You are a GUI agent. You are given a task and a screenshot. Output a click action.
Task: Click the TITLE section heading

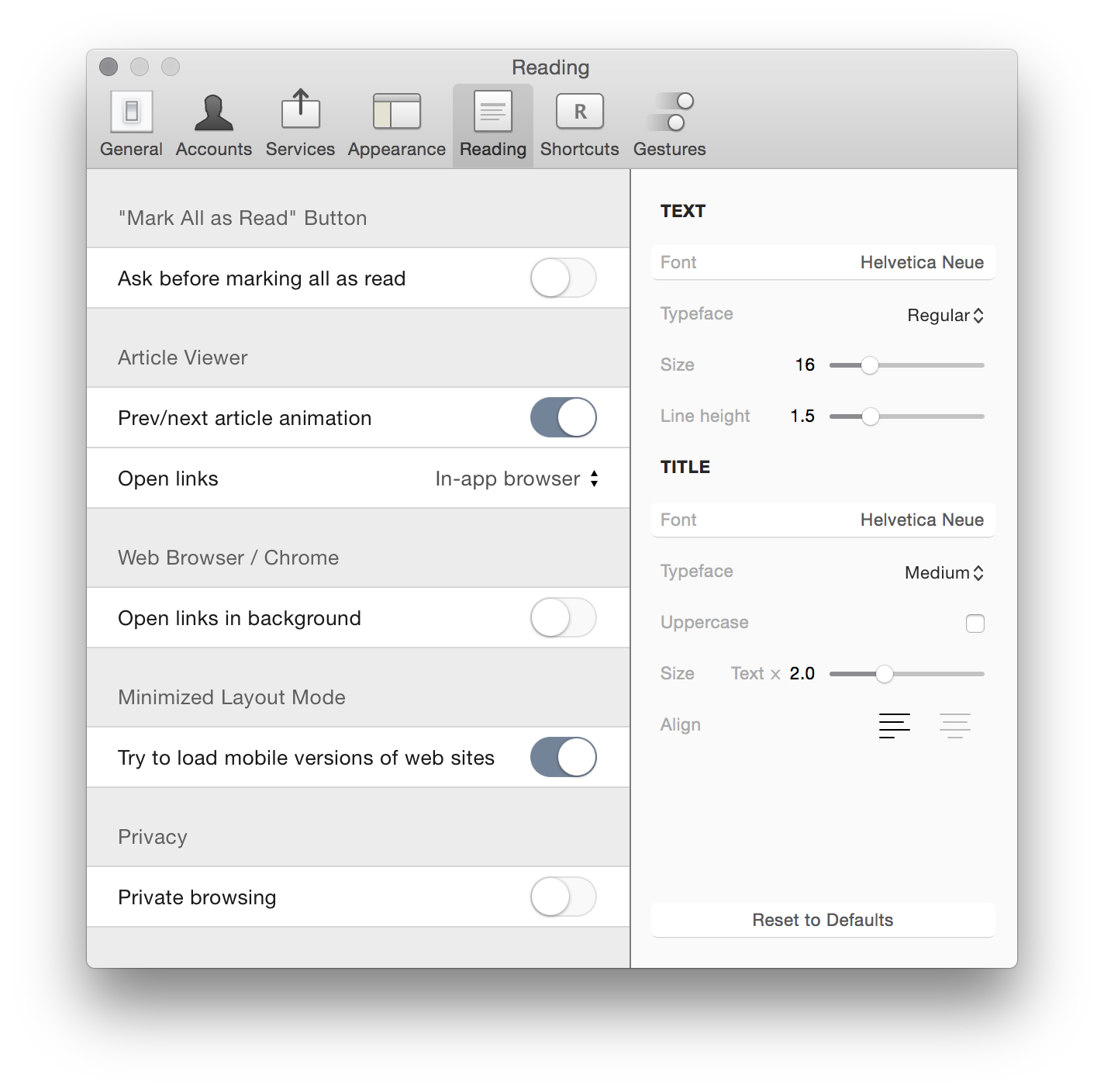click(685, 468)
